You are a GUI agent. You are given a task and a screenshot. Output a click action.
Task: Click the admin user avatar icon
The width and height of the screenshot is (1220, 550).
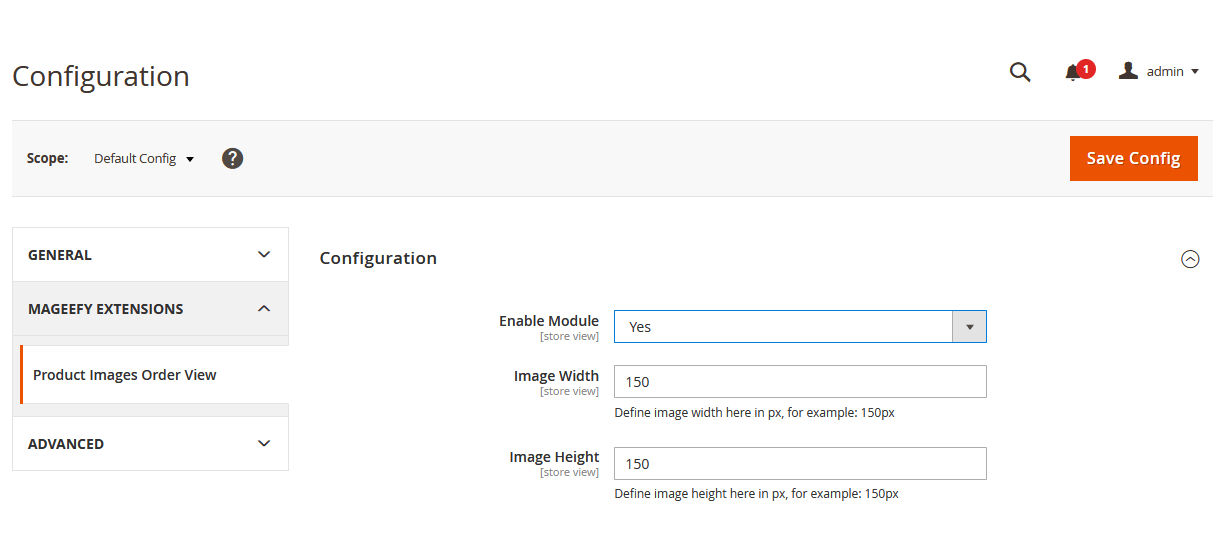click(x=1129, y=71)
